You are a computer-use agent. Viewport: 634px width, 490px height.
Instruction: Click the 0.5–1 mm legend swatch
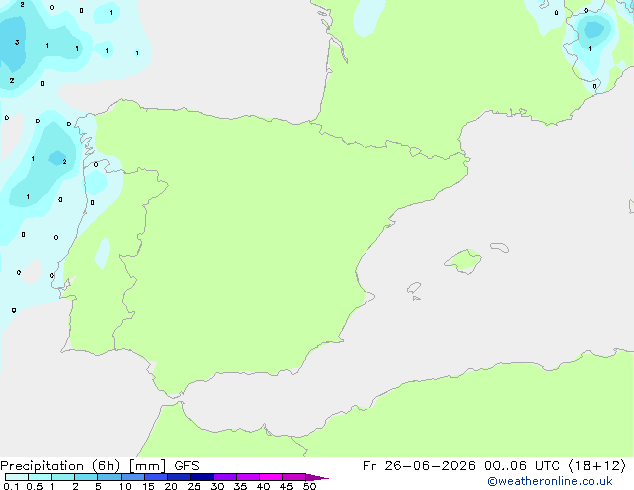(40, 477)
